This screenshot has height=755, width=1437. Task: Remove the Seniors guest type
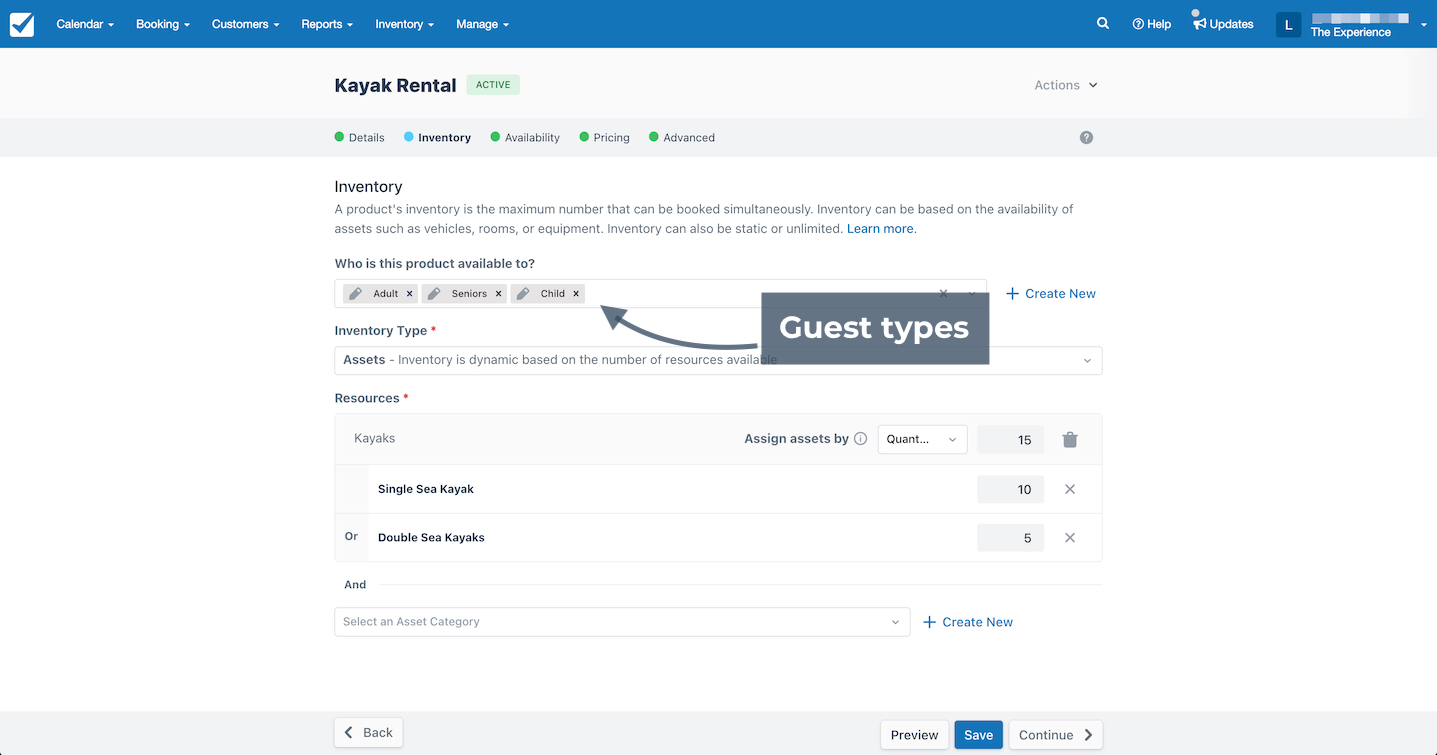[499, 294]
